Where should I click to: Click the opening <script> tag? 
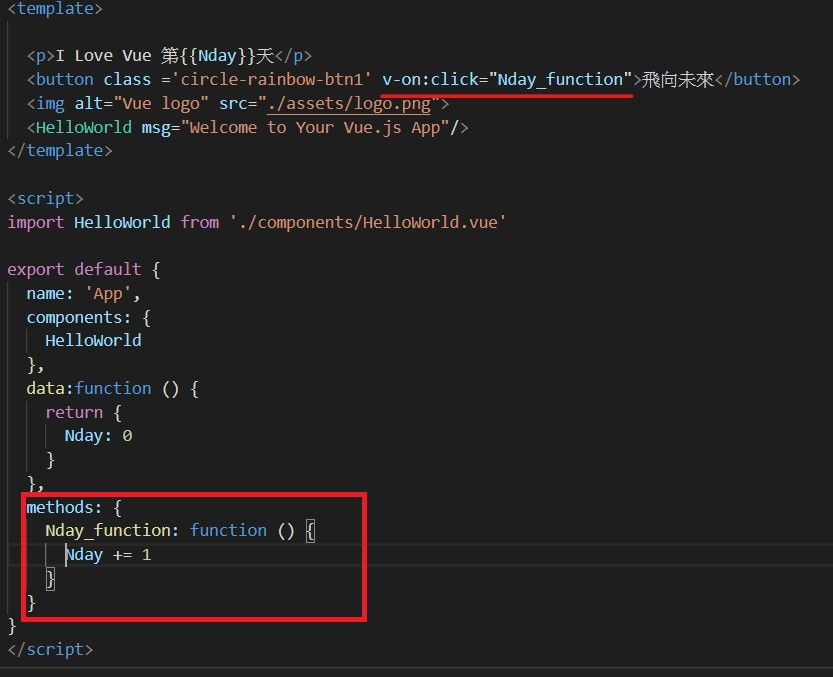(46, 199)
